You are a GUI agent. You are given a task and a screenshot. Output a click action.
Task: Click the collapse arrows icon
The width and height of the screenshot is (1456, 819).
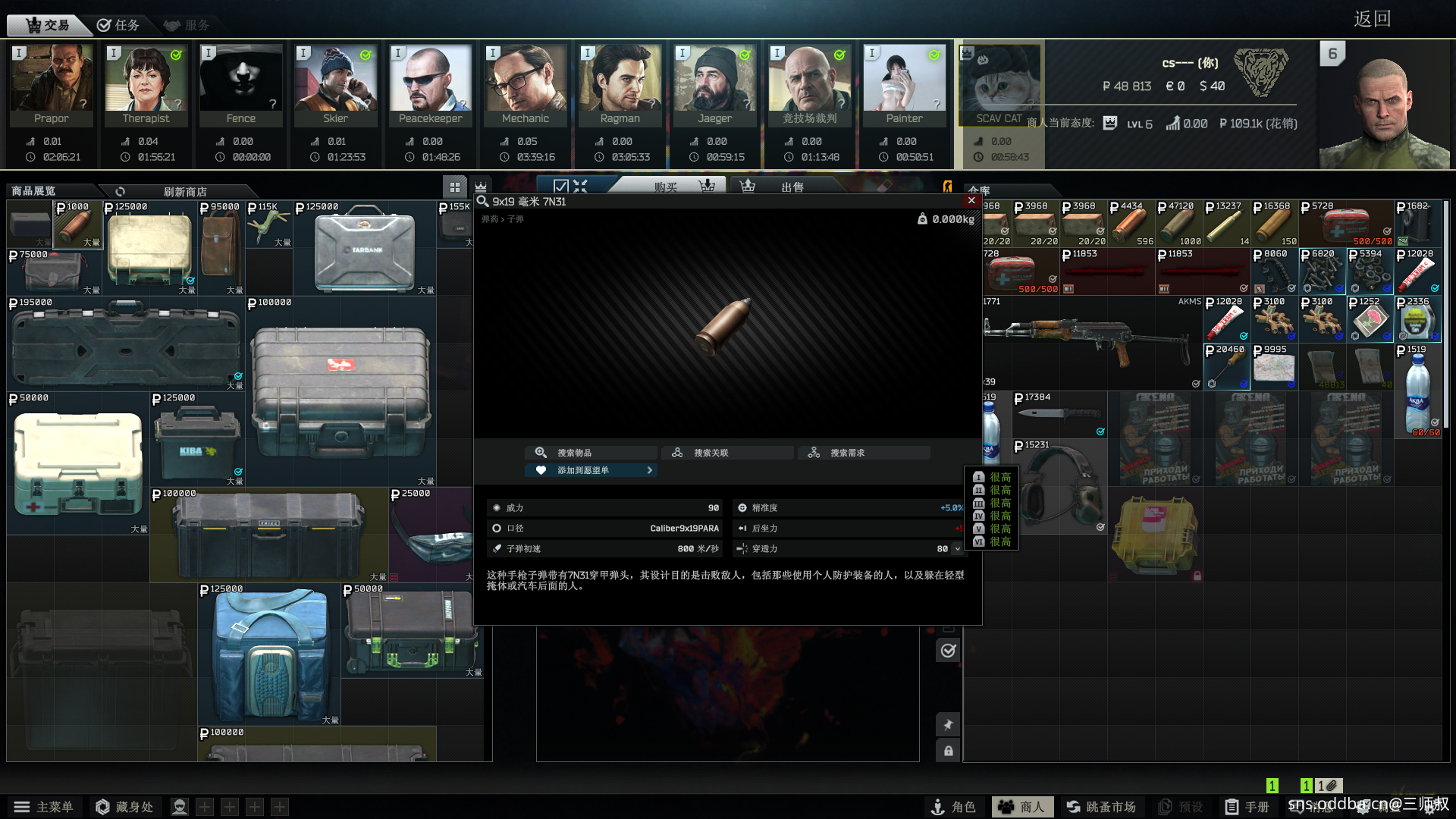coord(580,186)
